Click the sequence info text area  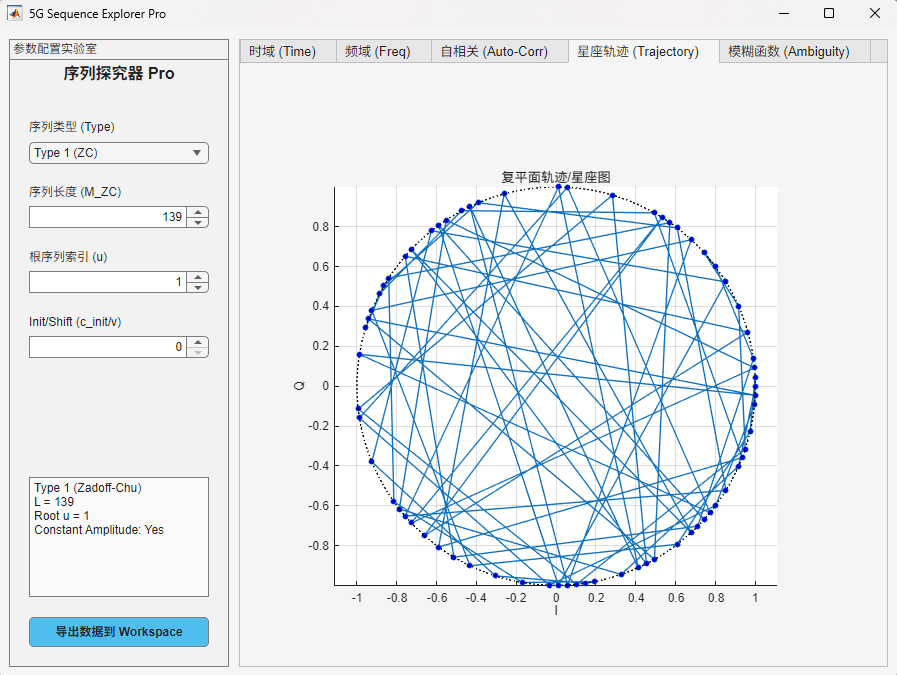[x=118, y=537]
